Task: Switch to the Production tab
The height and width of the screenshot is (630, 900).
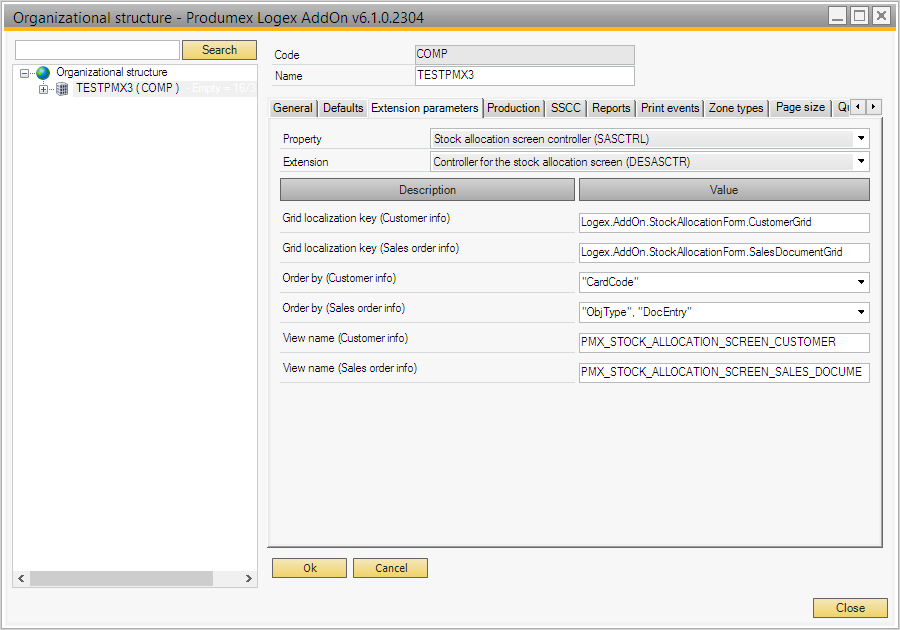Action: [x=513, y=108]
